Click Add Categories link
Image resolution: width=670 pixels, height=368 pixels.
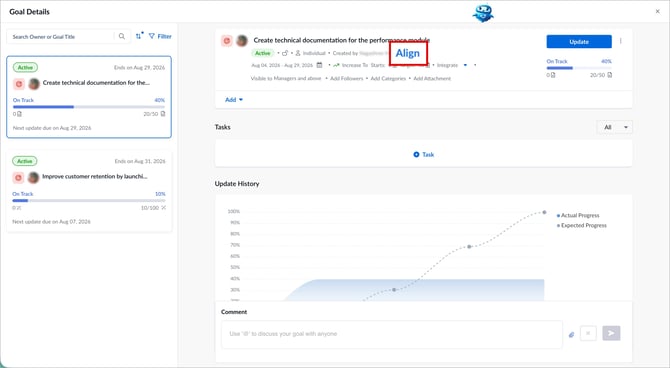click(388, 78)
